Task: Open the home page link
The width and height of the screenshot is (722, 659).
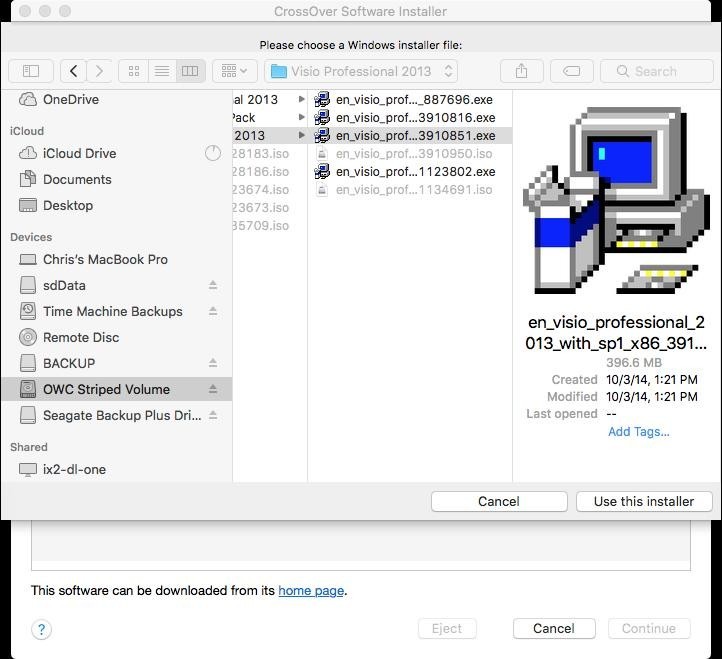Action: (x=311, y=591)
